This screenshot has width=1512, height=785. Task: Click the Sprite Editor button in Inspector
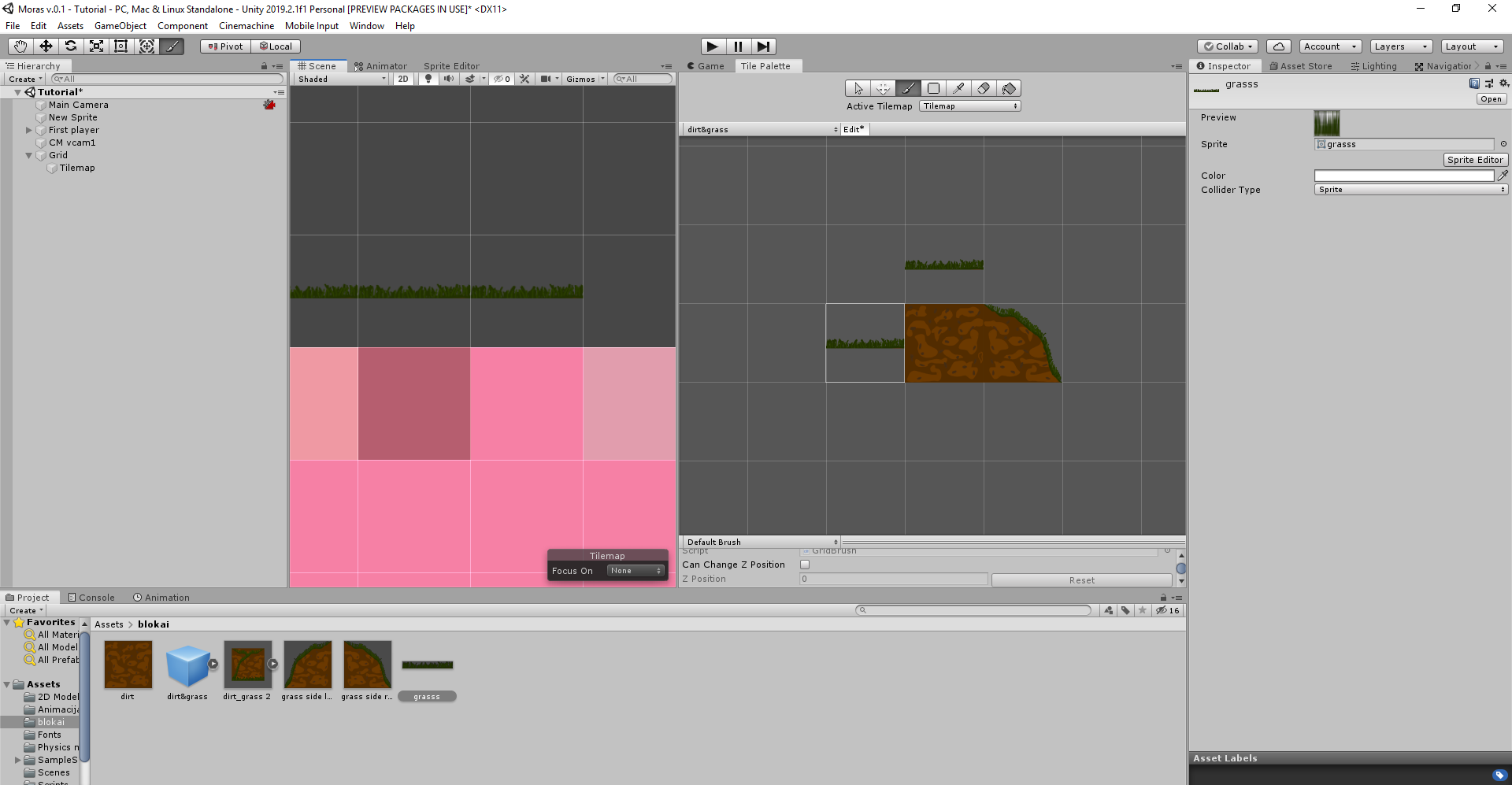pos(1474,160)
